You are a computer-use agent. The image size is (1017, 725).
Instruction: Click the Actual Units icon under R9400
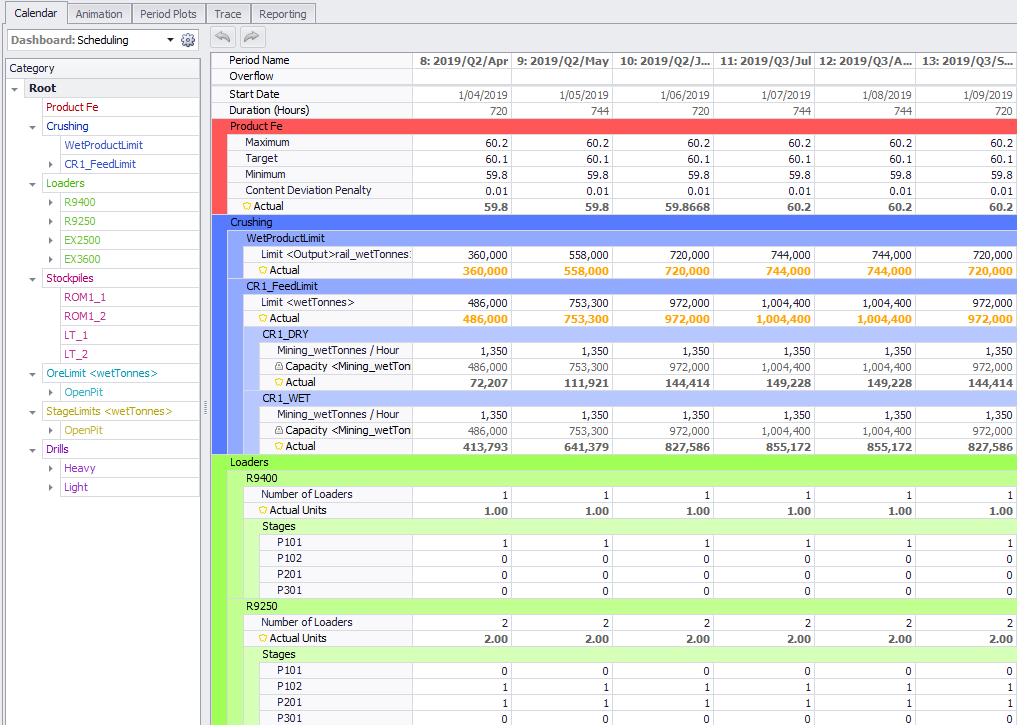263,510
